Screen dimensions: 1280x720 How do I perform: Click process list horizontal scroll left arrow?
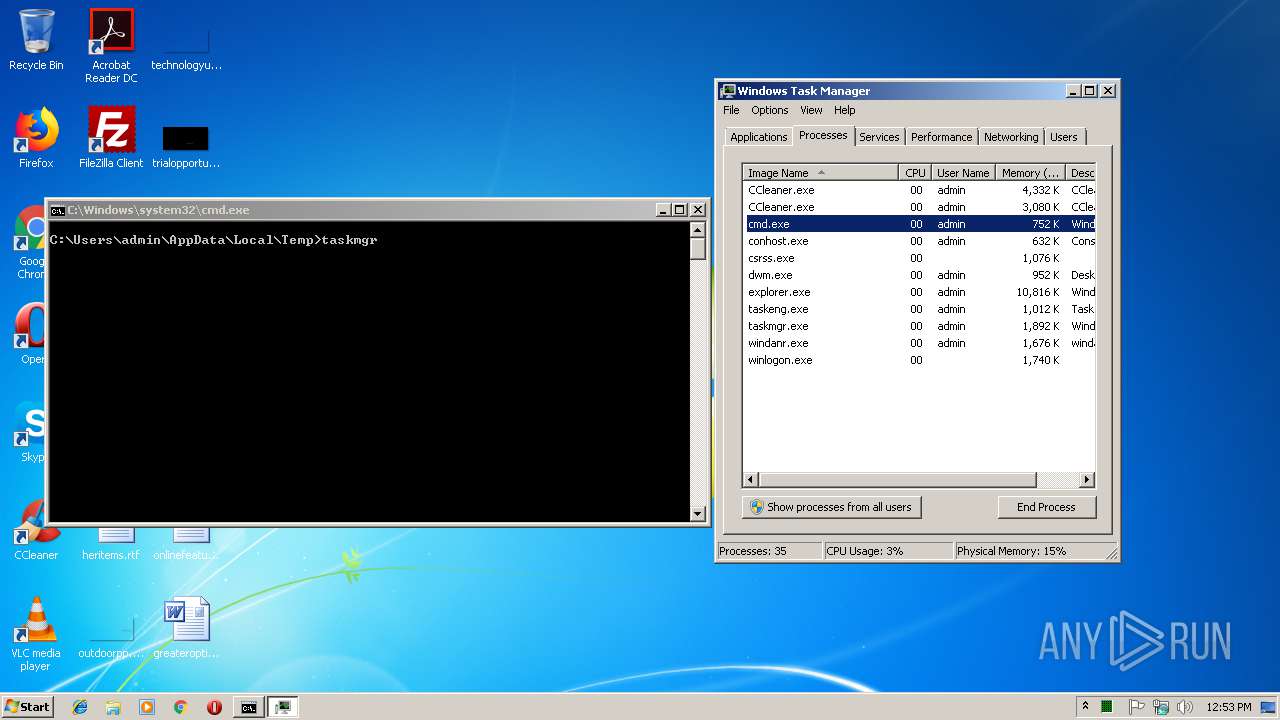tap(752, 480)
